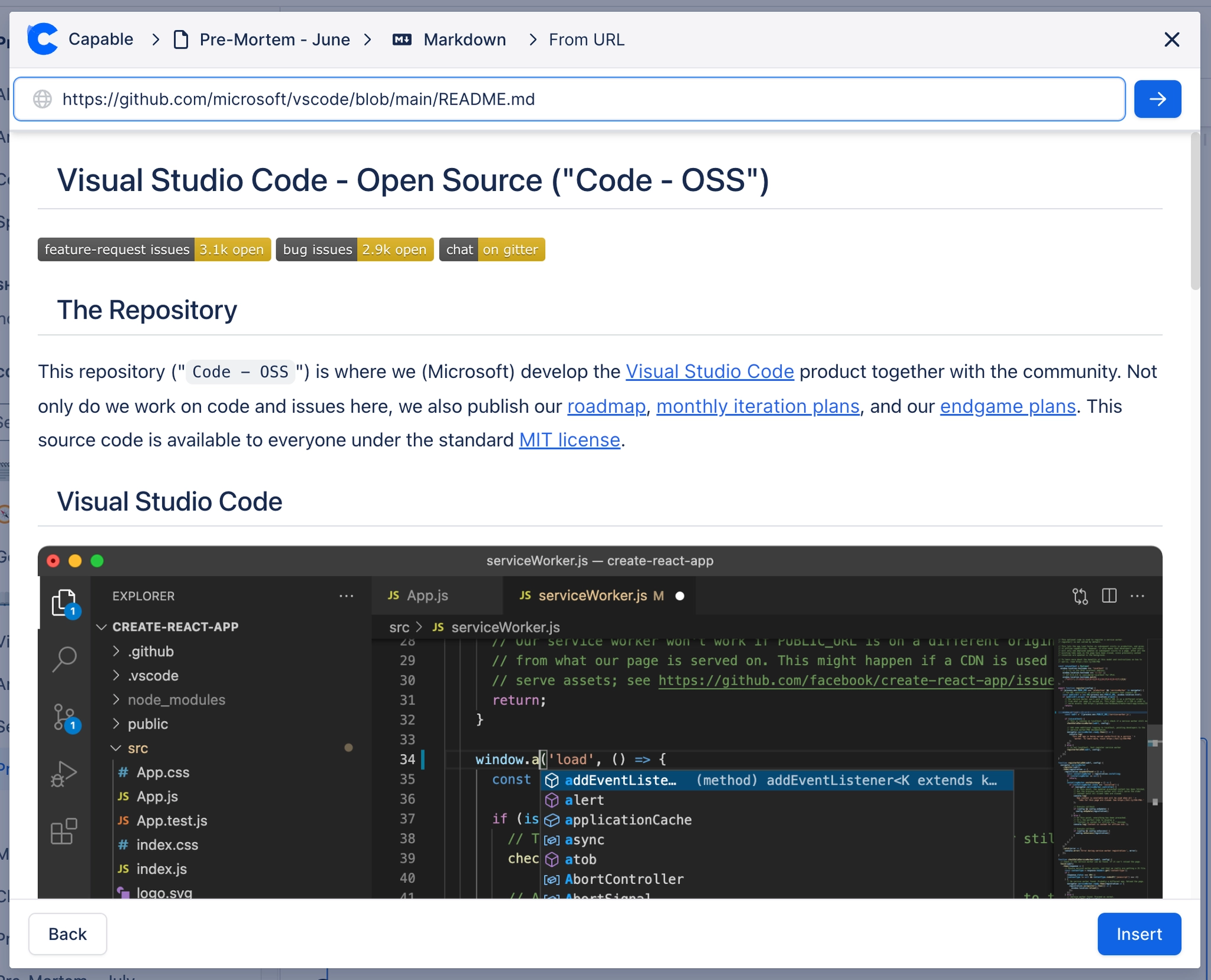This screenshot has height=980, width=1211.
Task: Choose the alert autocomplete suggestion
Action: (777, 800)
